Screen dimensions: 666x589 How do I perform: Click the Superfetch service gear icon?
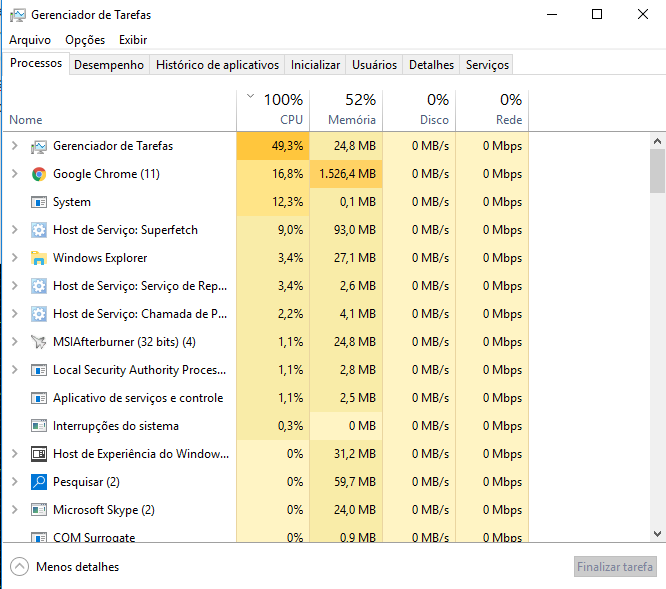point(39,230)
